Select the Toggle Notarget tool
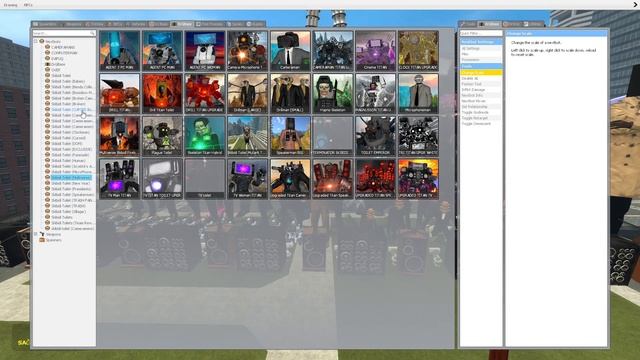This screenshot has height=360, width=640. pos(481,118)
